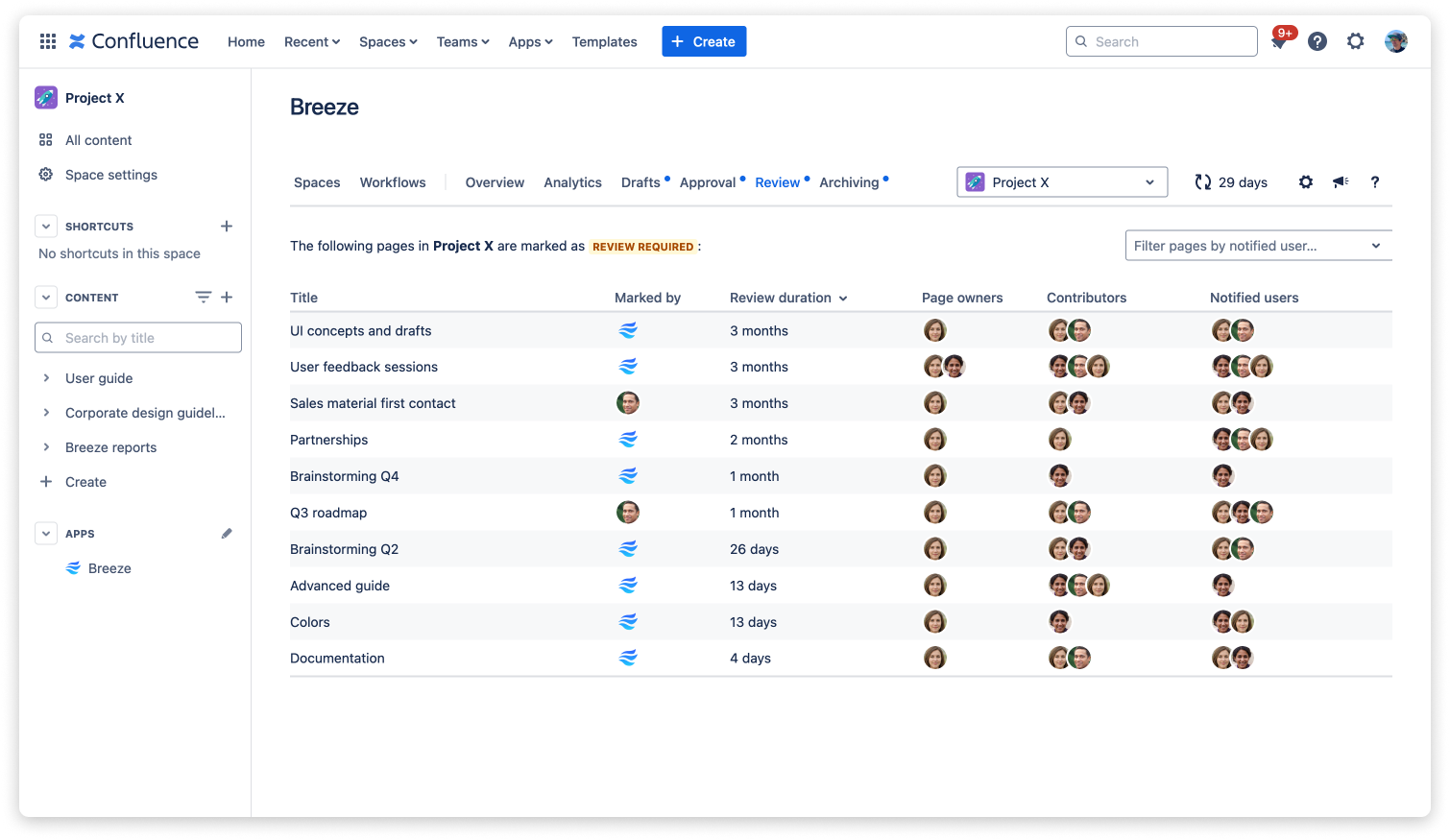Image resolution: width=1450 pixels, height=840 pixels.
Task: Switch to the Workflows tab
Action: [393, 182]
